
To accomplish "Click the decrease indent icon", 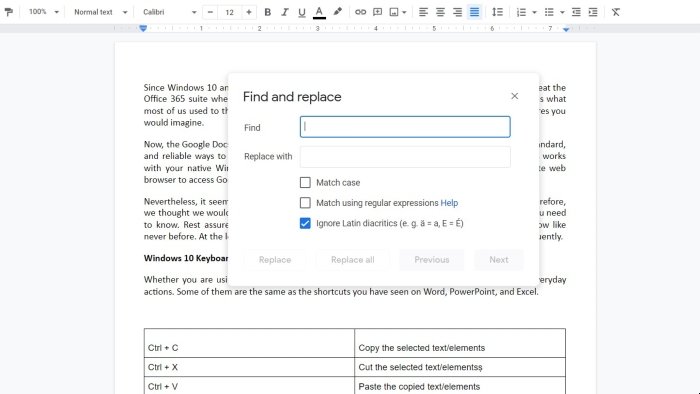I will 576,12.
